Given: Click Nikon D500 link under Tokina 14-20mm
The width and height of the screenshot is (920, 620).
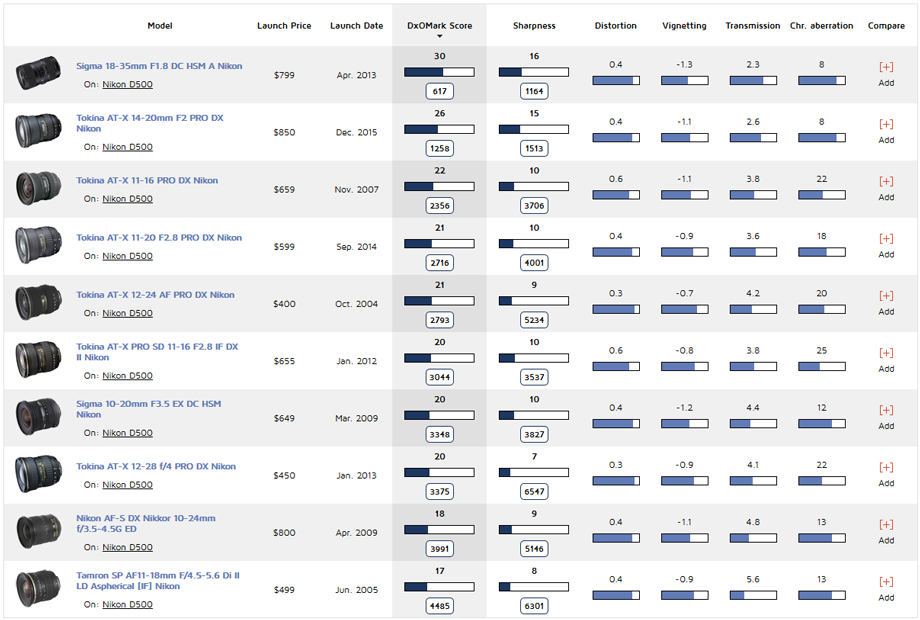Looking at the screenshot, I should (127, 147).
